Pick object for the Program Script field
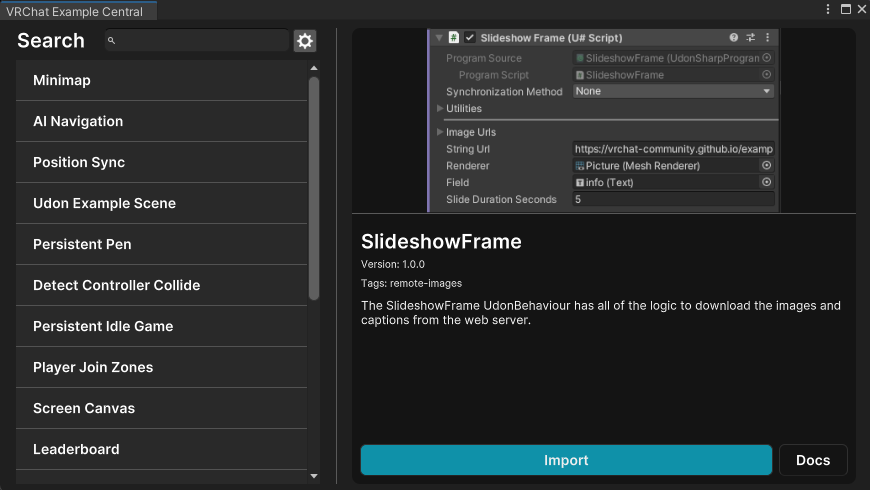Viewport: 870px width, 490px height. pyautogui.click(x=767, y=74)
